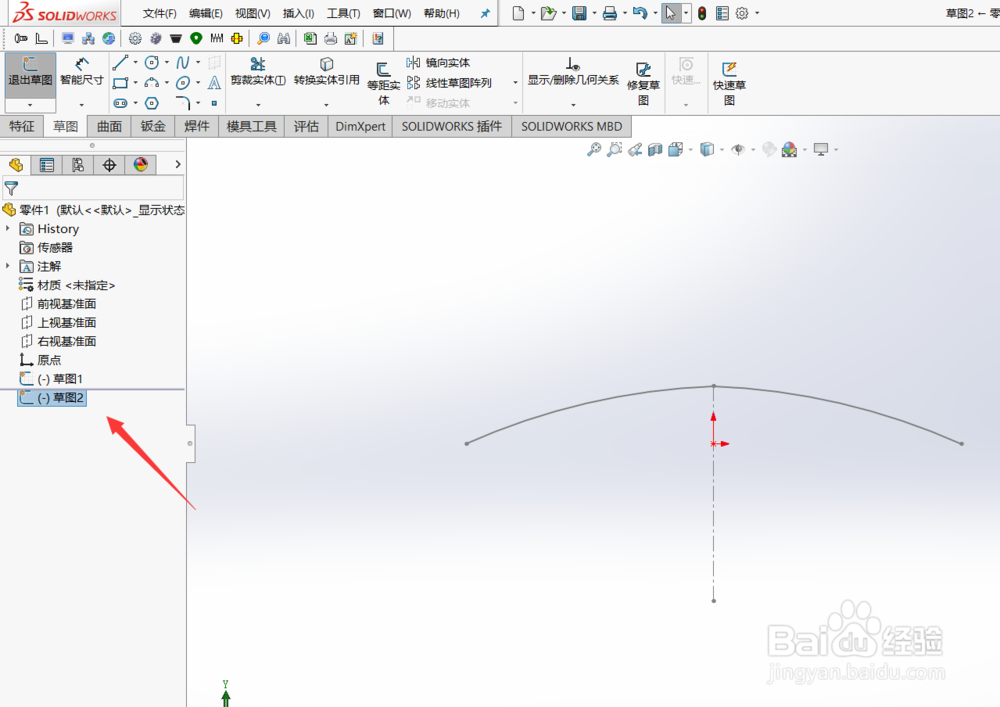Click the Print icon in title bar
The width and height of the screenshot is (1000, 707).
coord(610,13)
